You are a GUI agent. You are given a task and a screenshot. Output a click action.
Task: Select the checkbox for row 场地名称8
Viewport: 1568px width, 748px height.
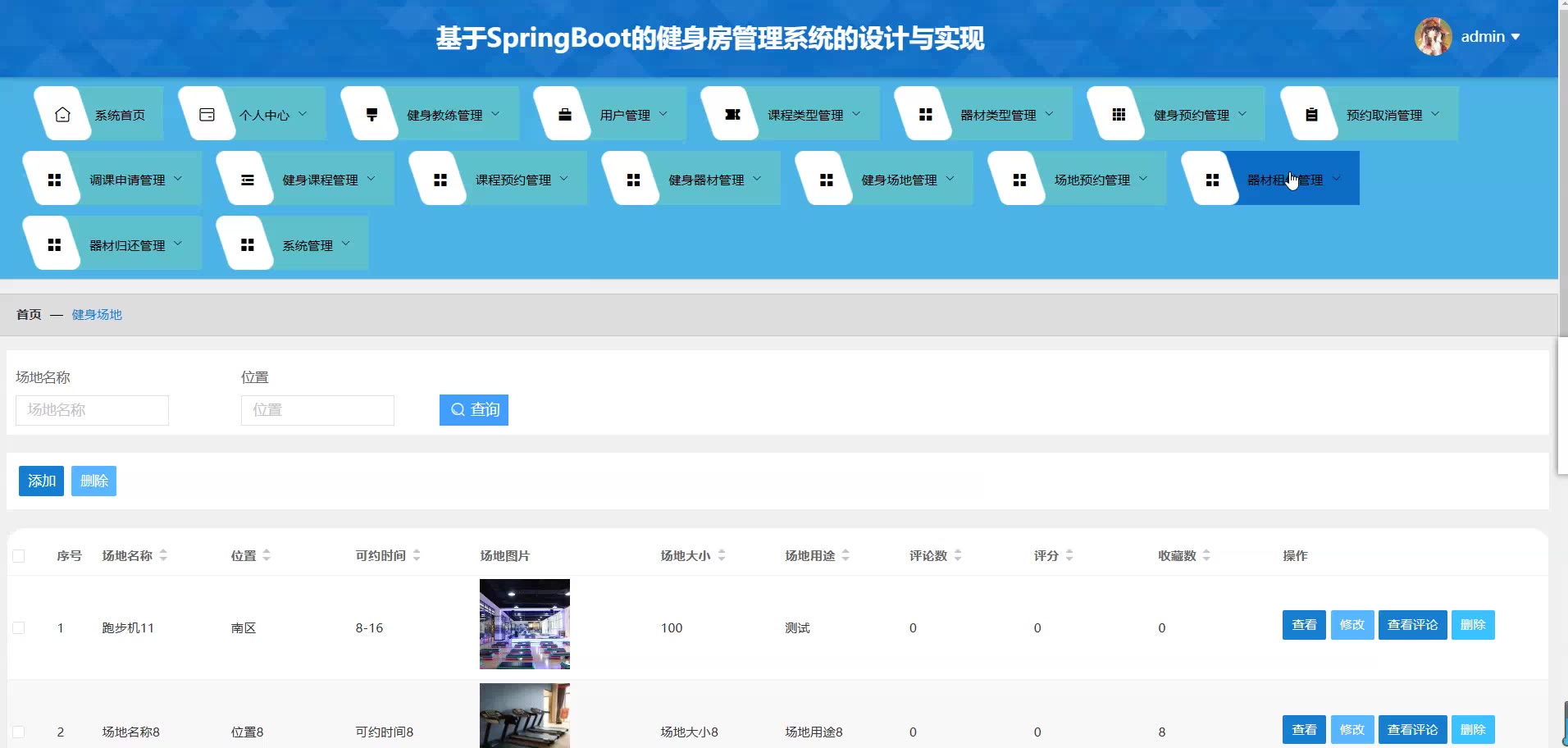click(19, 732)
